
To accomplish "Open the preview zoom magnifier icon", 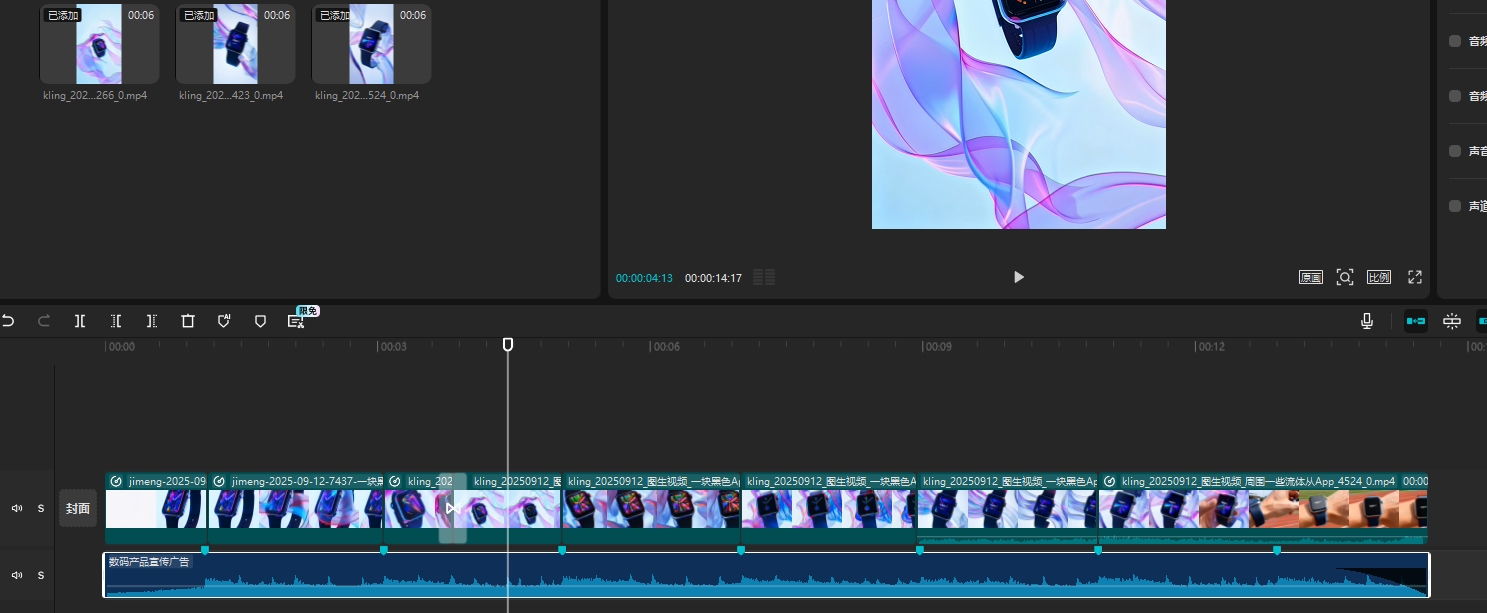I will tap(1345, 277).
